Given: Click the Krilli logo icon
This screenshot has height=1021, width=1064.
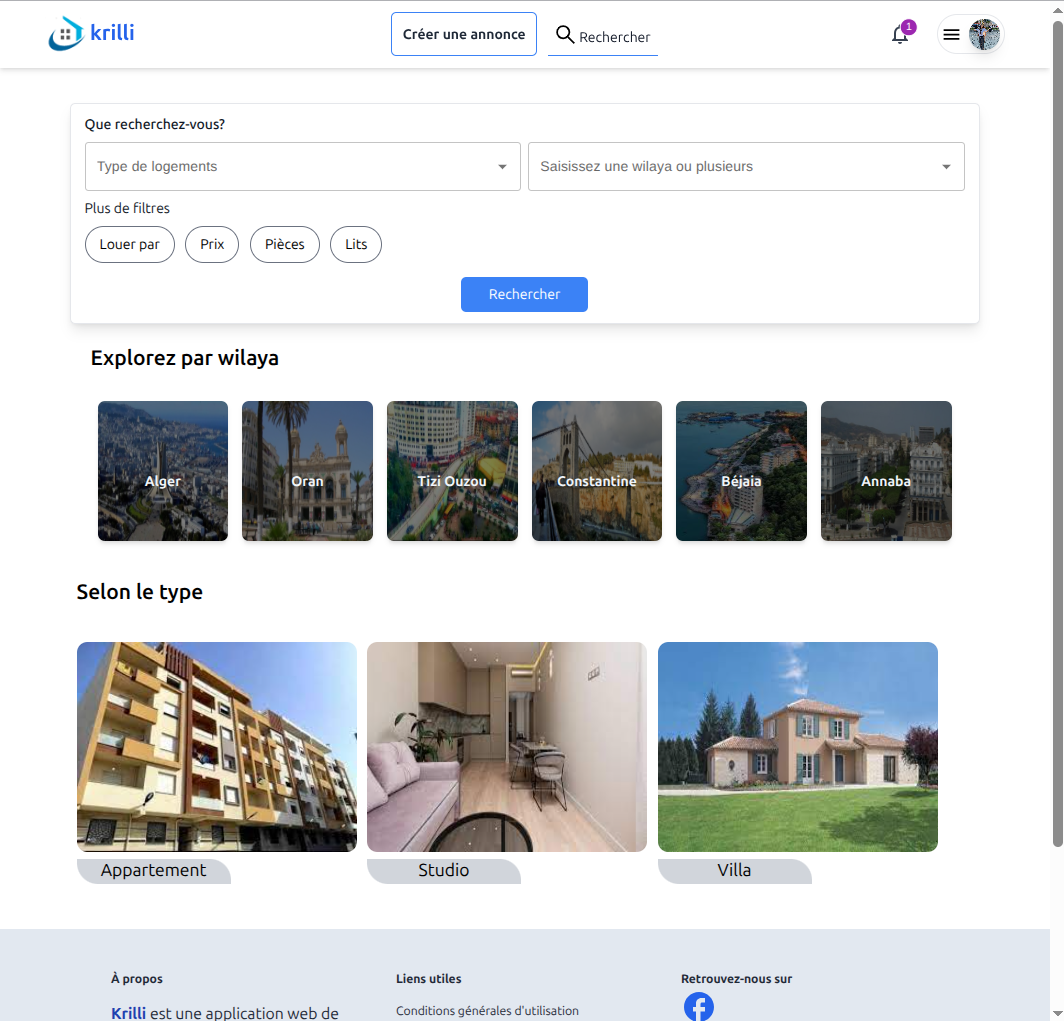Looking at the screenshot, I should tap(66, 34).
